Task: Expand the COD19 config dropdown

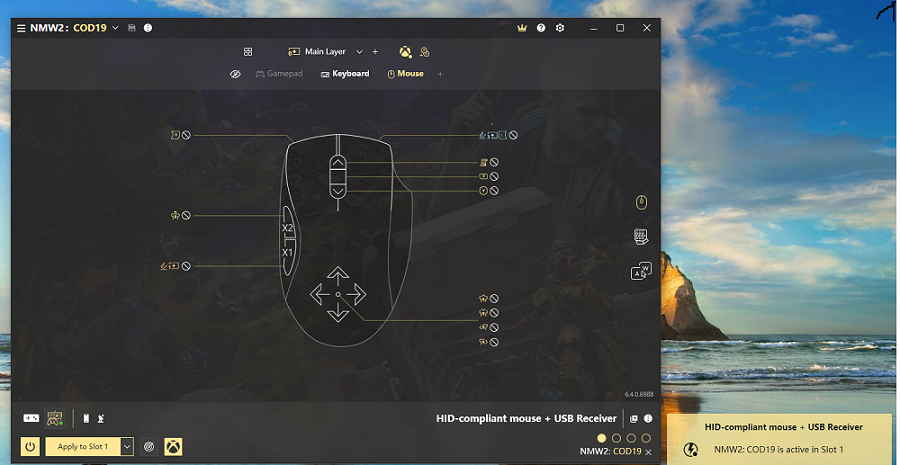Action: point(116,28)
